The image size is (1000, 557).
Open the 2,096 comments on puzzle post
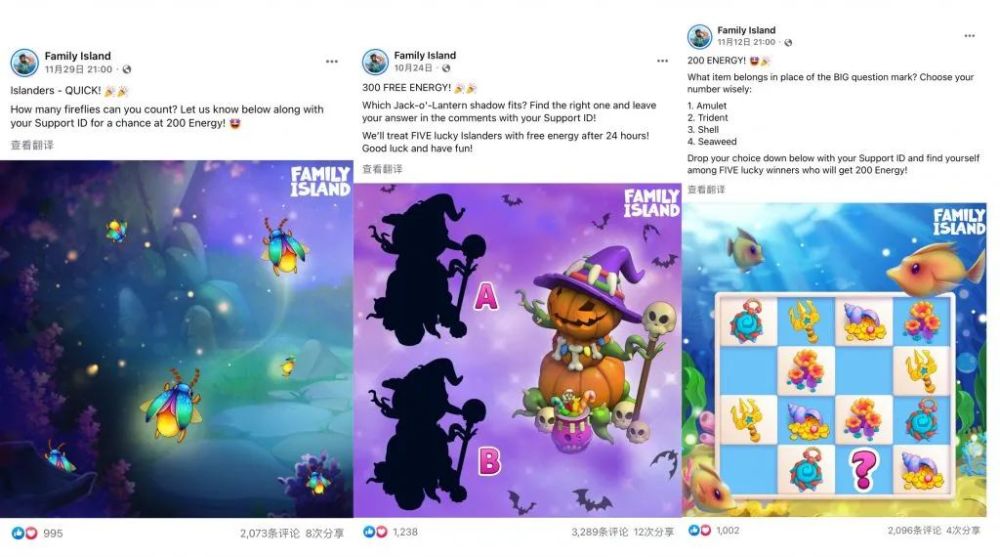tap(913, 530)
